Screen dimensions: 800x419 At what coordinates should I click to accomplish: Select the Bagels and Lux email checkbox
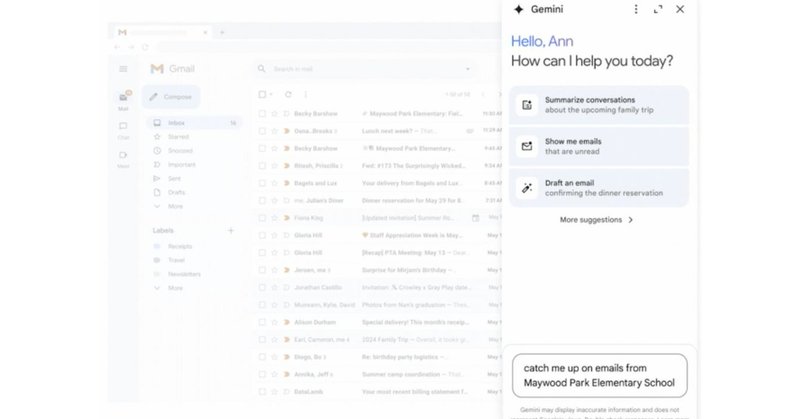point(262,183)
